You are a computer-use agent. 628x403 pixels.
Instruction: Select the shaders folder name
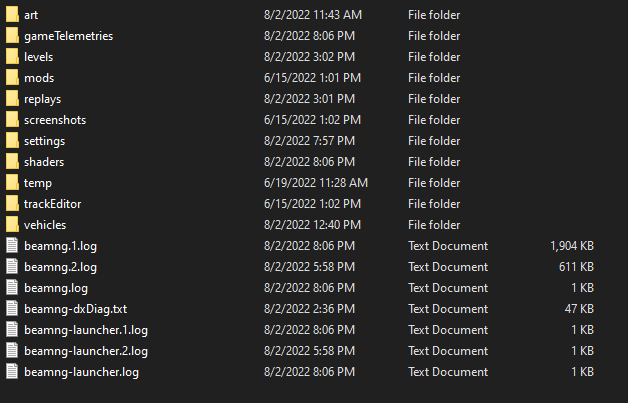click(x=44, y=162)
